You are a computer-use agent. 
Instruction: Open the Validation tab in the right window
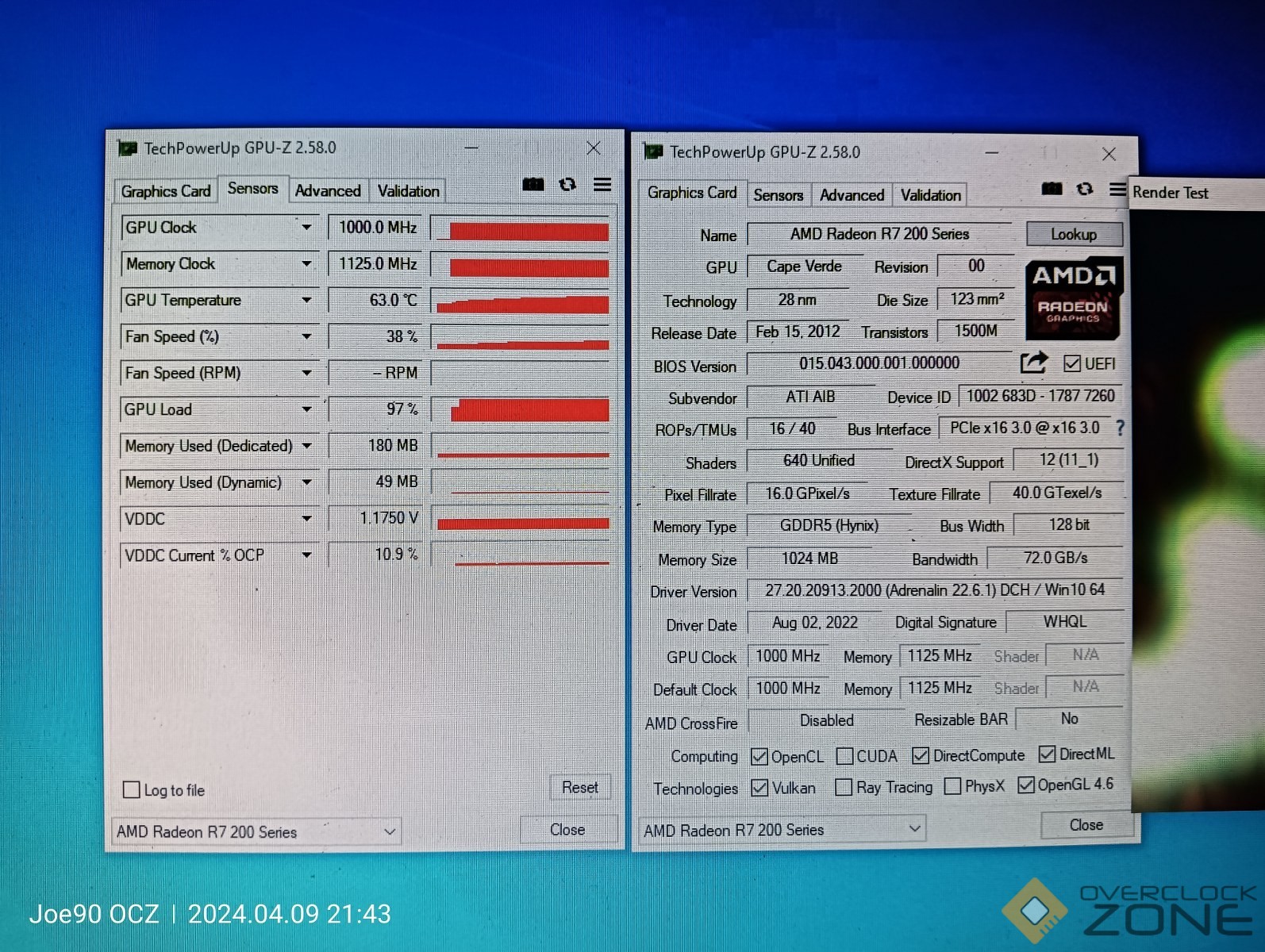click(930, 195)
